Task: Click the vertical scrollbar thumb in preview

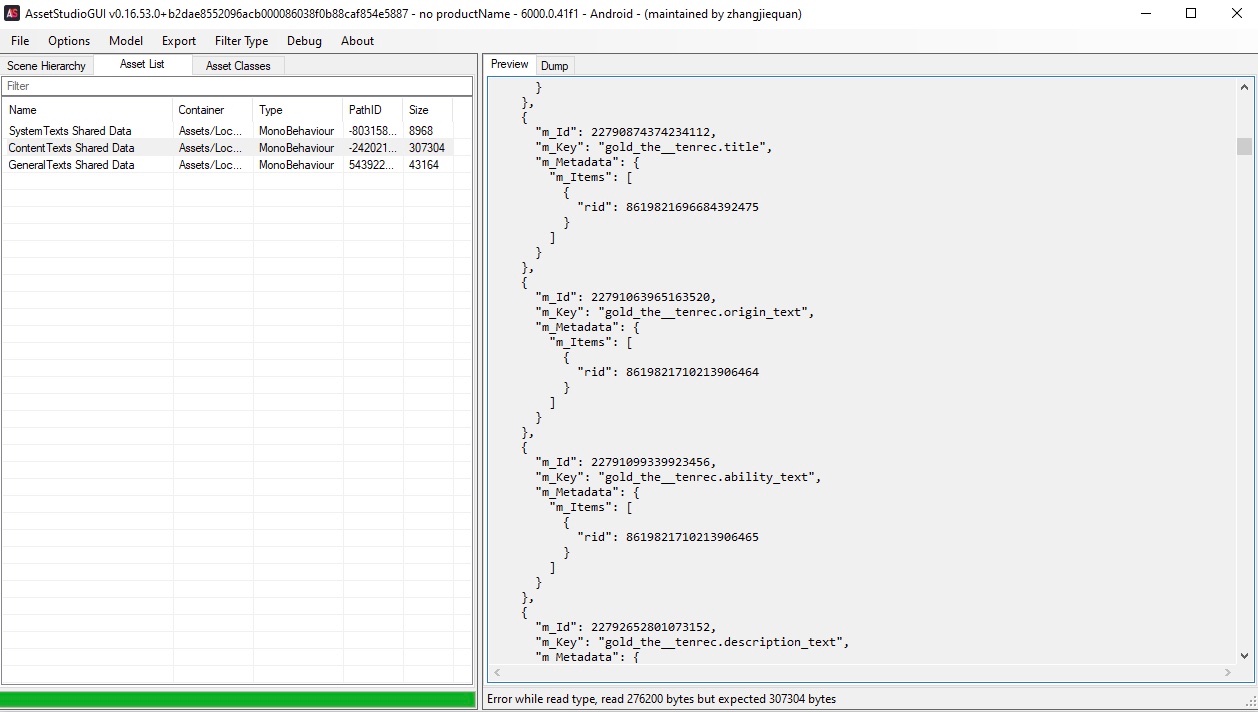Action: click(x=1244, y=147)
